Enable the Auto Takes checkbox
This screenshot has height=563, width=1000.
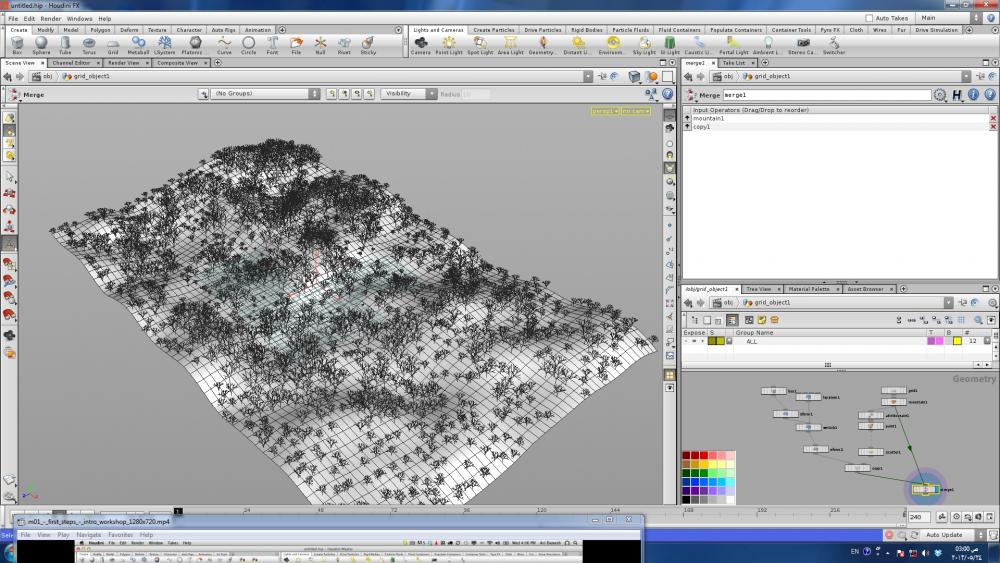pos(869,18)
